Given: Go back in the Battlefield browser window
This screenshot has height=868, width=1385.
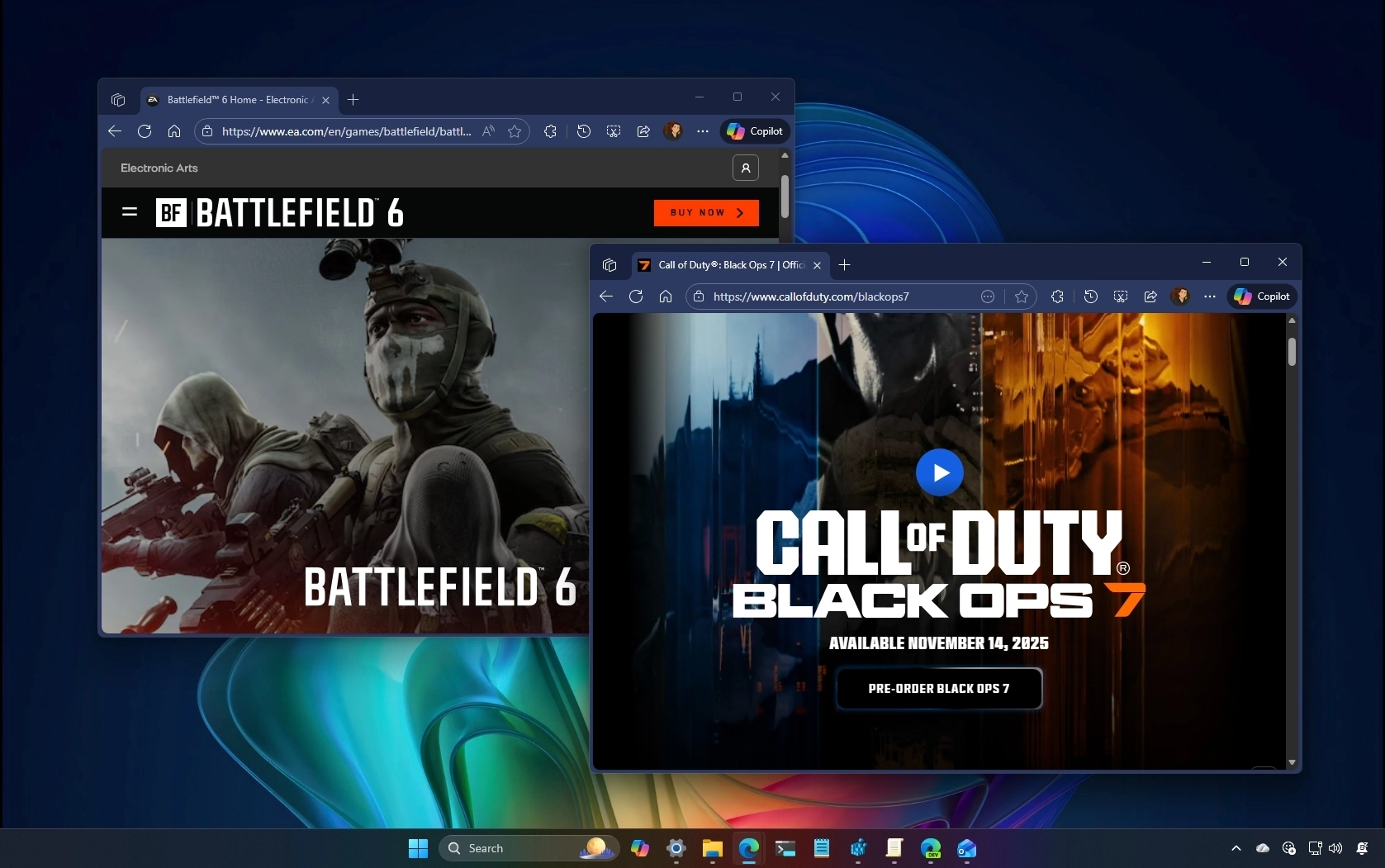Looking at the screenshot, I should [x=115, y=131].
